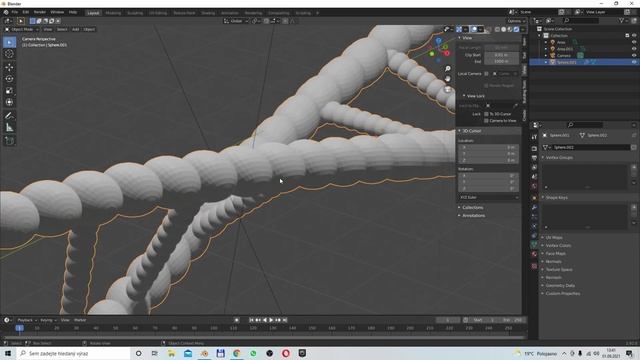
Task: Switch to Solid viewport shading
Action: (x=504, y=29)
